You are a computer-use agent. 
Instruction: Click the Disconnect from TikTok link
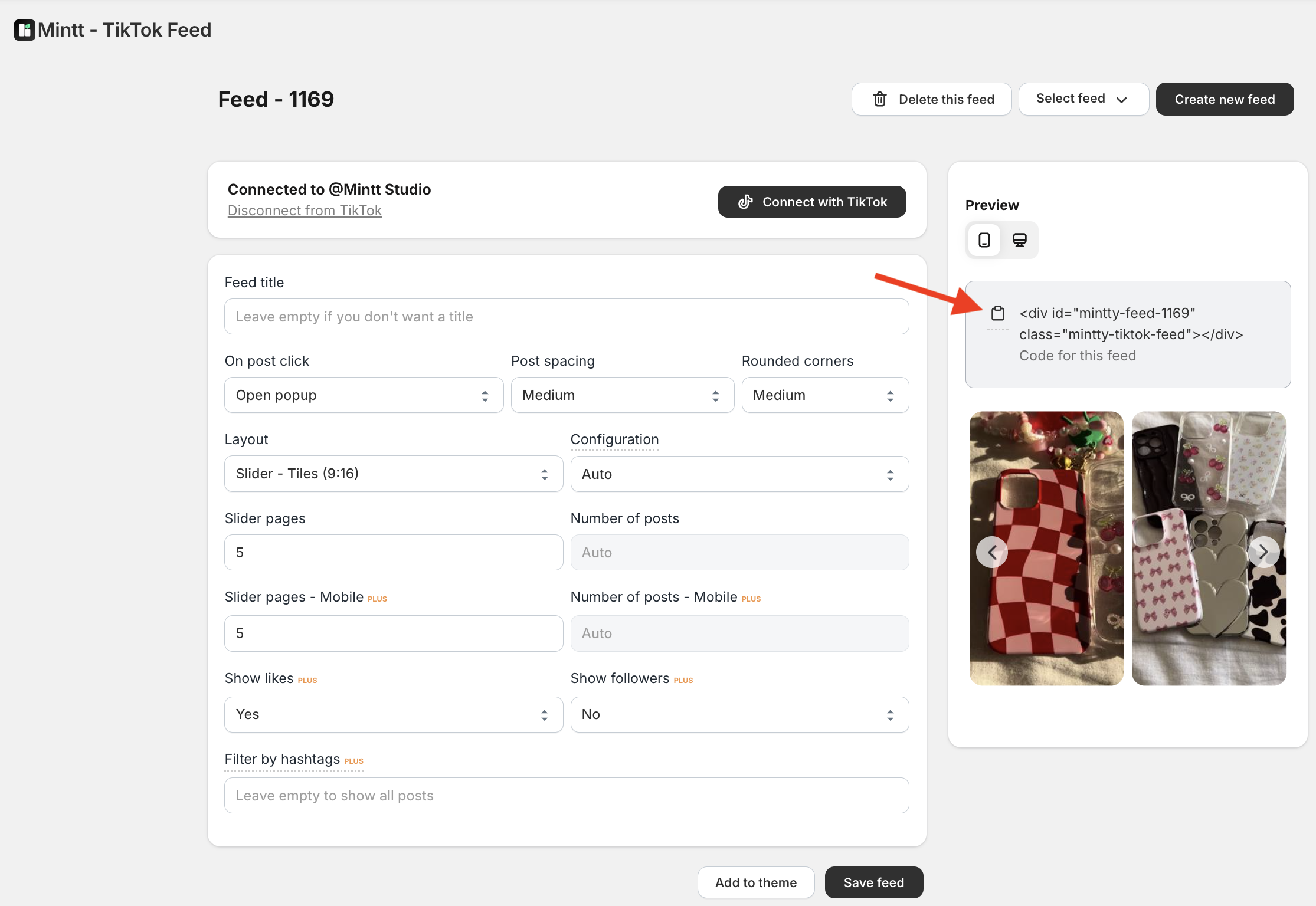coord(305,210)
